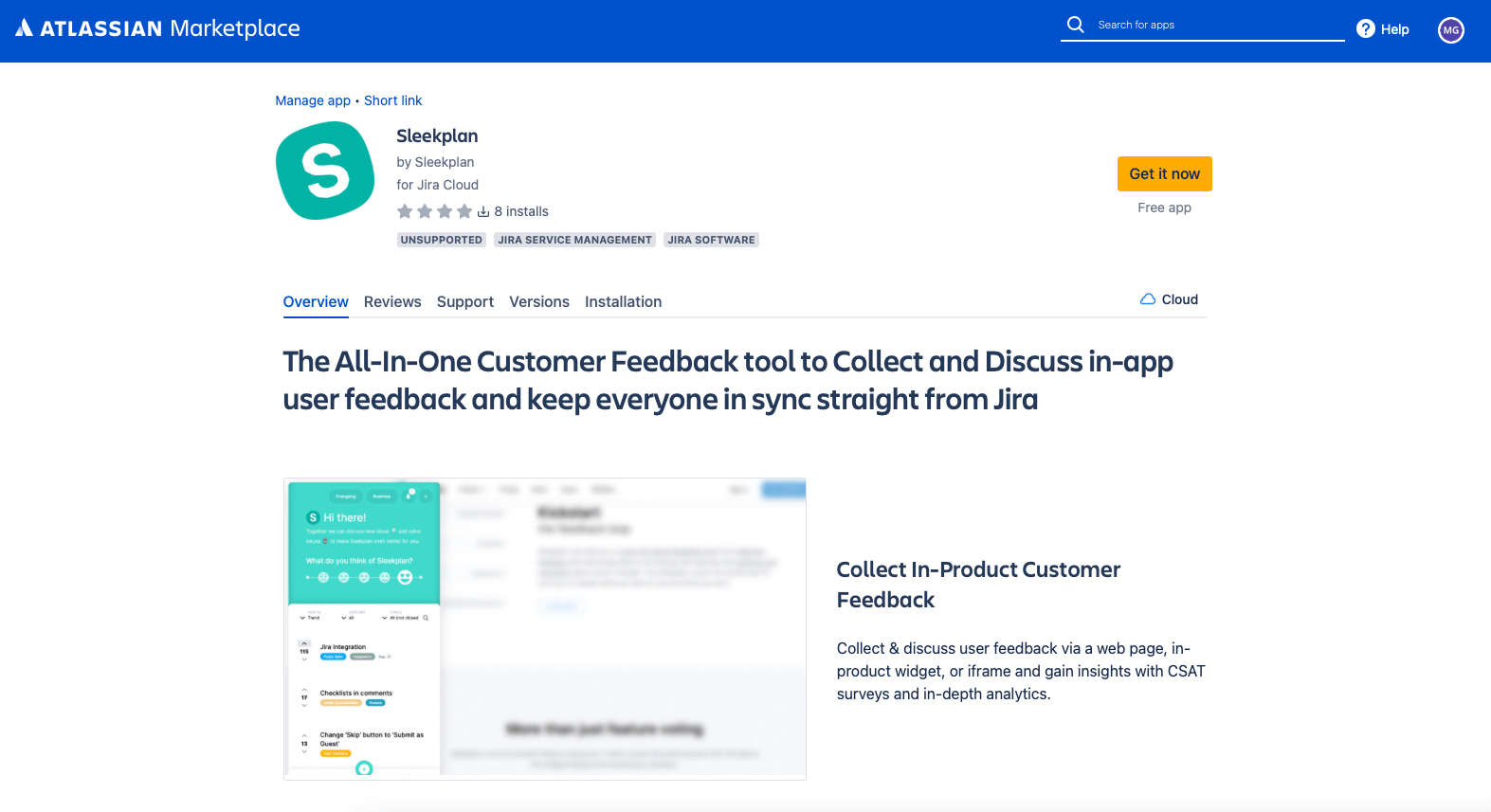
Task: Open the Versions tab
Action: [539, 301]
